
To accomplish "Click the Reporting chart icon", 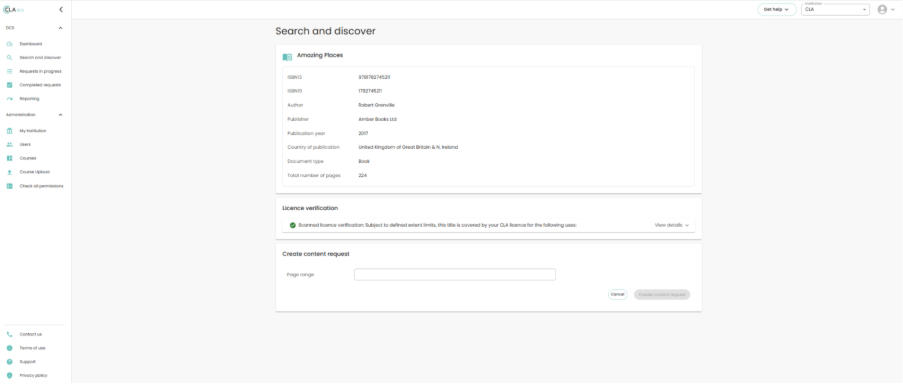I will (9, 98).
